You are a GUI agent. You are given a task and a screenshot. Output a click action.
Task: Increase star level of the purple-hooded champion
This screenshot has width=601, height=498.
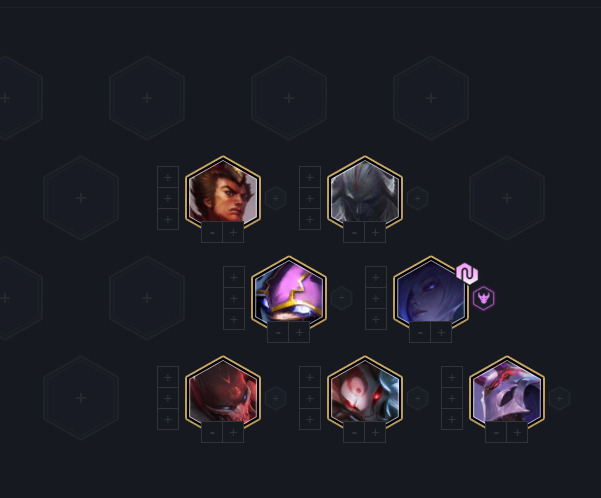(299, 332)
